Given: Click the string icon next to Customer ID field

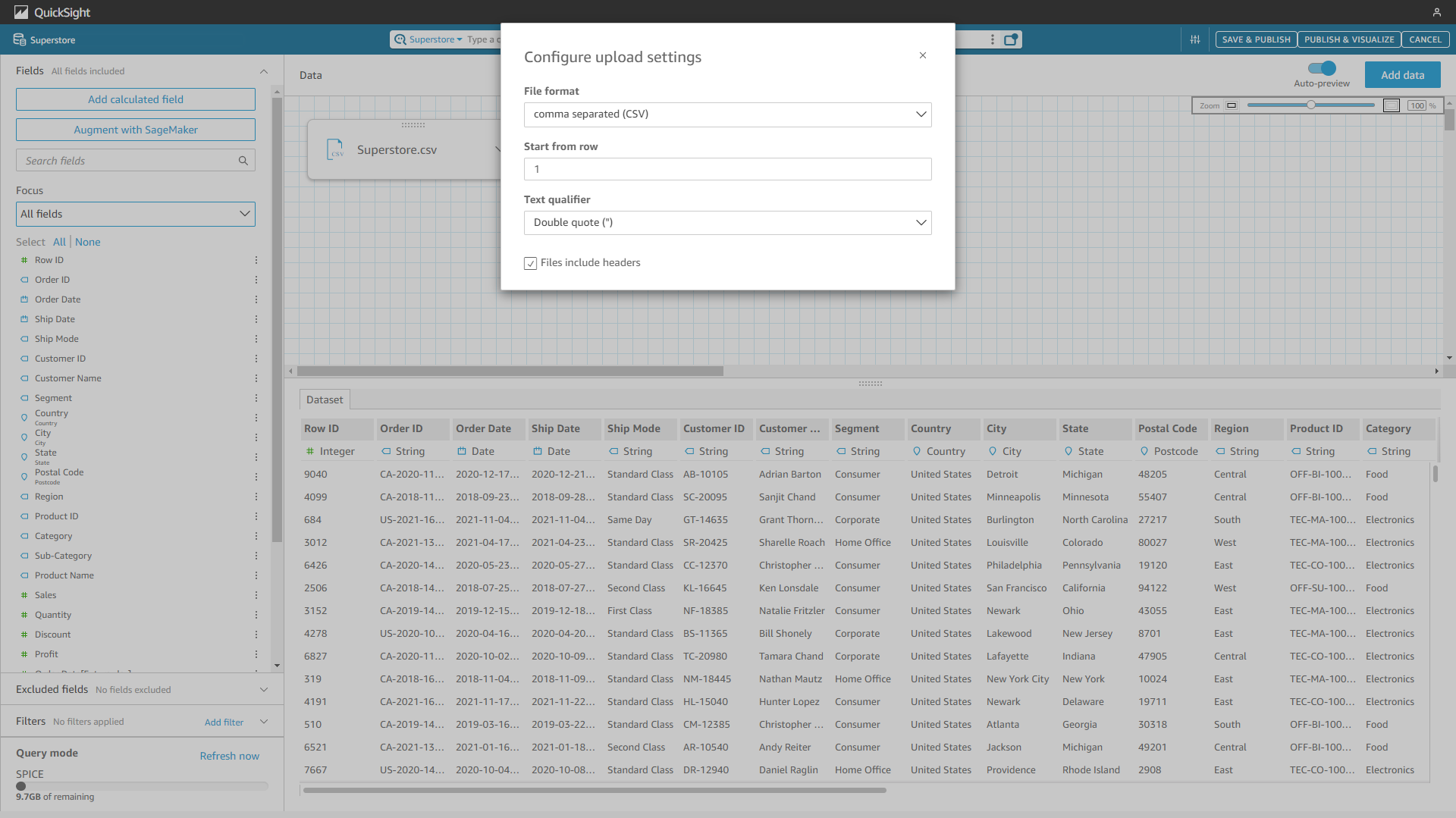Looking at the screenshot, I should (x=24, y=359).
